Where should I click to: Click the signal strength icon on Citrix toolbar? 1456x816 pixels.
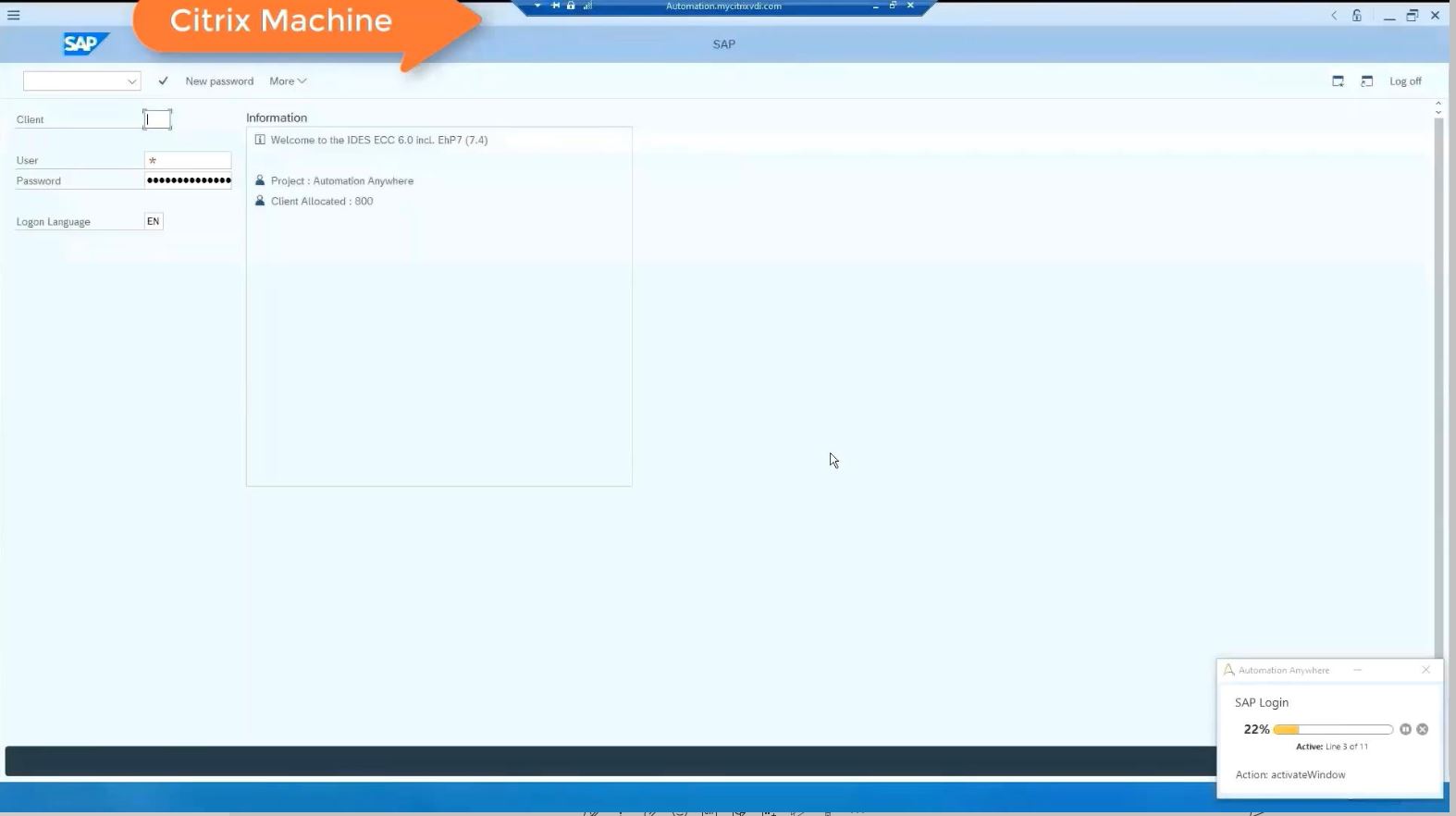pyautogui.click(x=587, y=6)
